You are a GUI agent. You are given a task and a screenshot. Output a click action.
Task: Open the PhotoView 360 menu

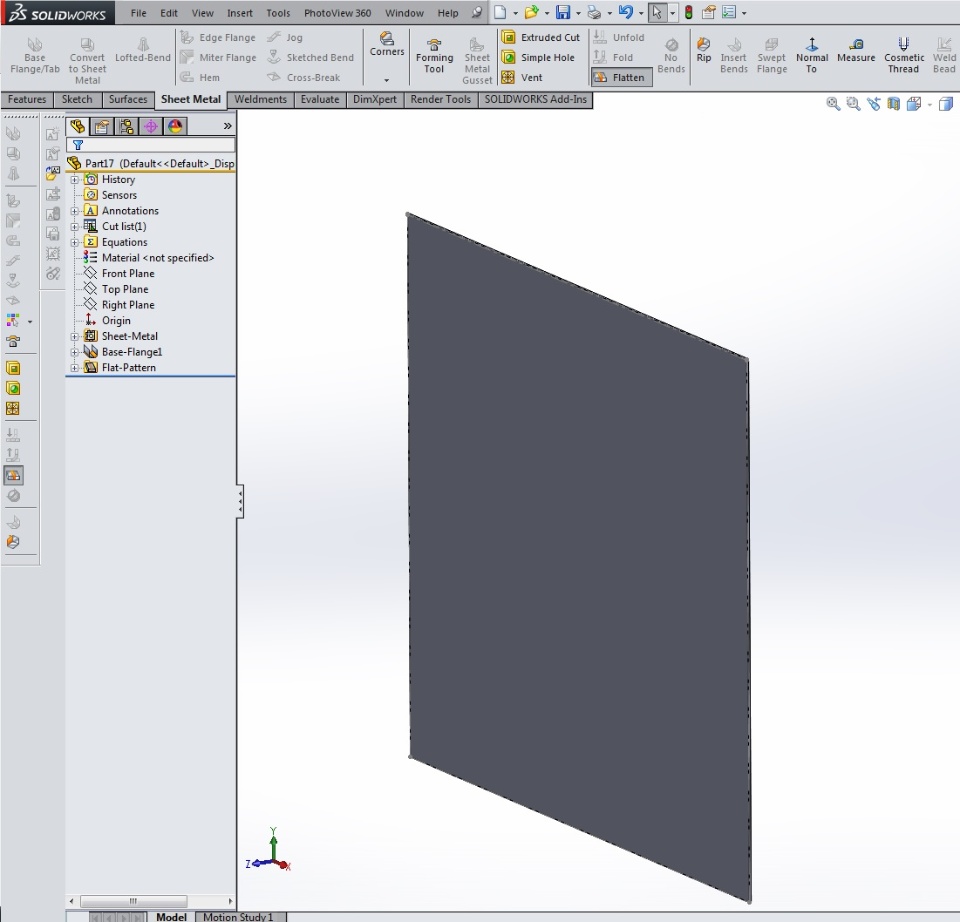[x=337, y=13]
